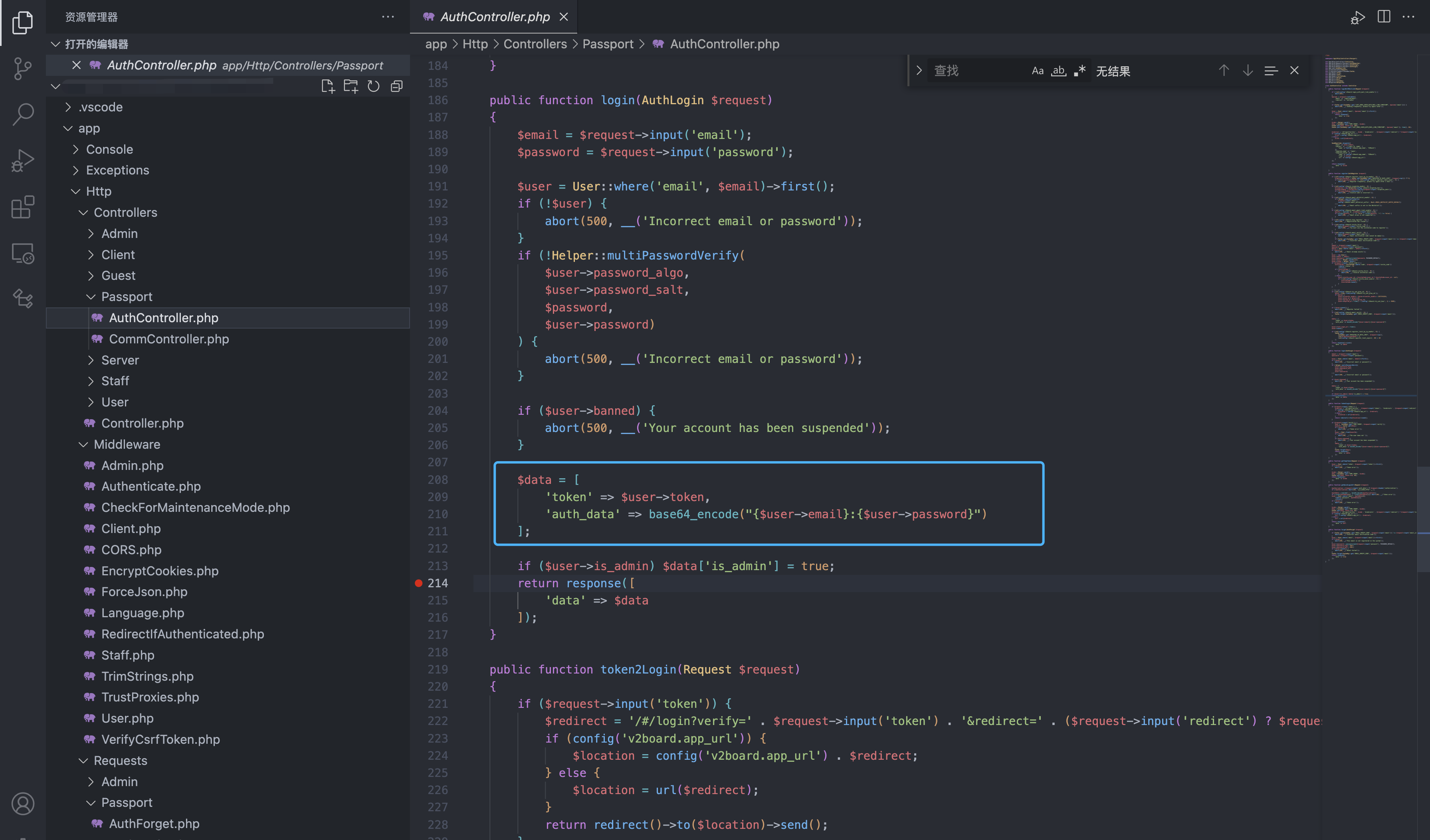Collapse the Middleware folder
The width and height of the screenshot is (1430, 840).
[127, 444]
